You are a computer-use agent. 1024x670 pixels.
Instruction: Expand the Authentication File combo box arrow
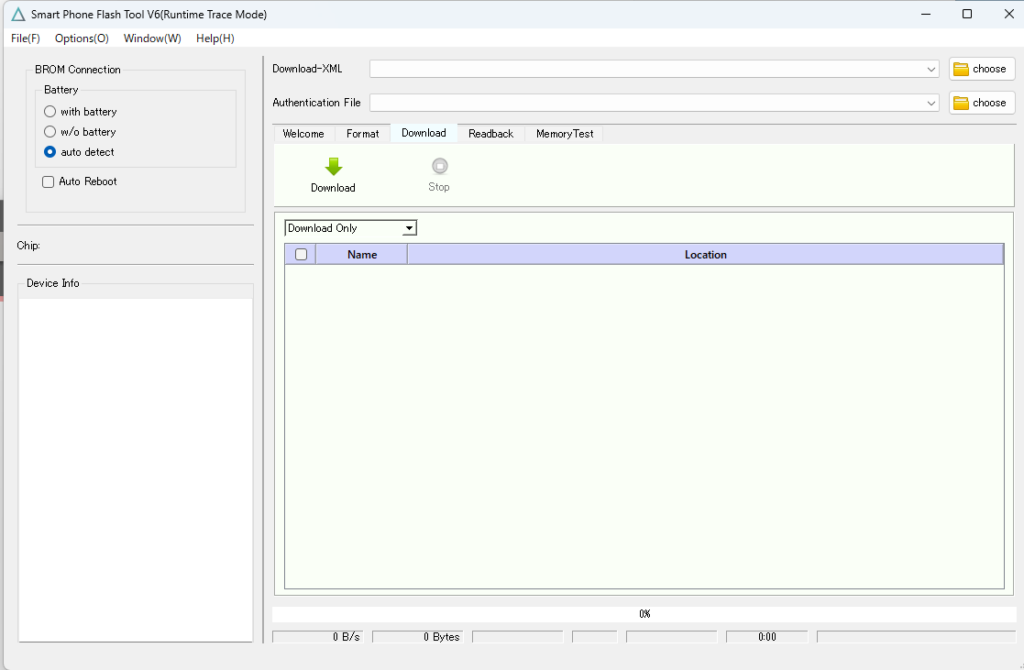[931, 103]
